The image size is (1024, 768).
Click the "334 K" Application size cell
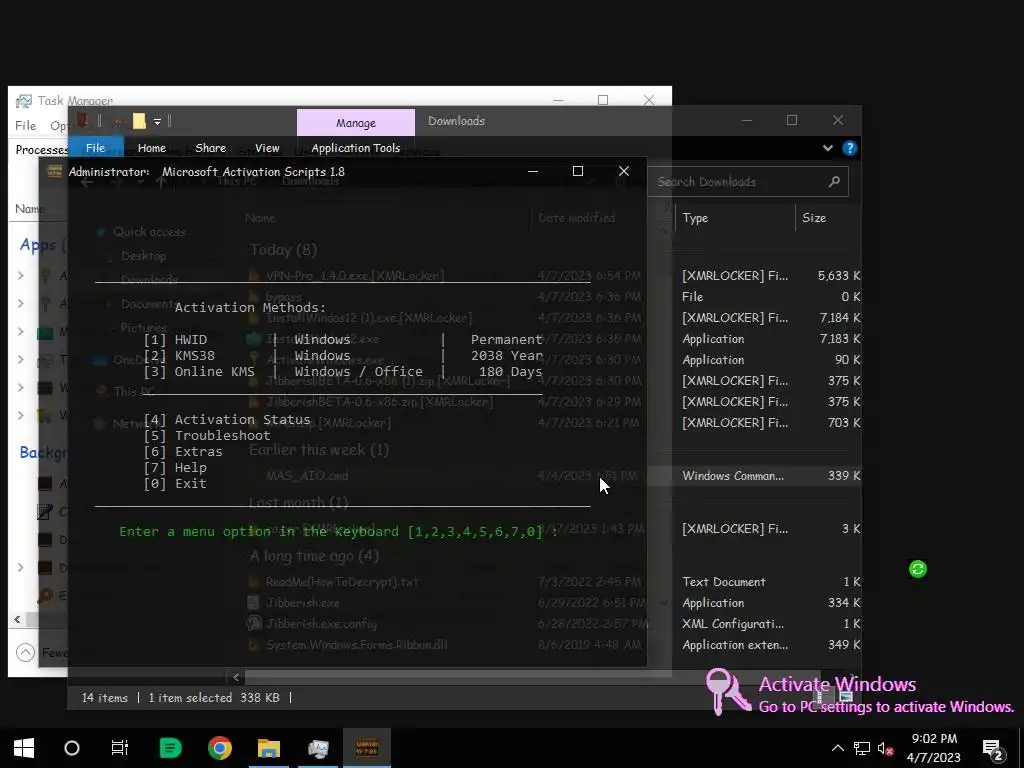click(843, 603)
